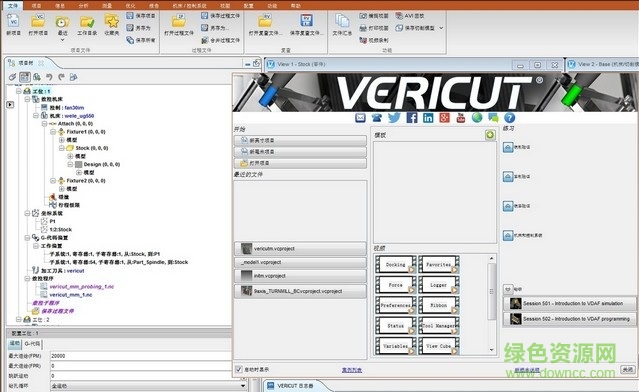Open the Google Plus icon
The height and width of the screenshot is (392, 639).
pos(444,118)
